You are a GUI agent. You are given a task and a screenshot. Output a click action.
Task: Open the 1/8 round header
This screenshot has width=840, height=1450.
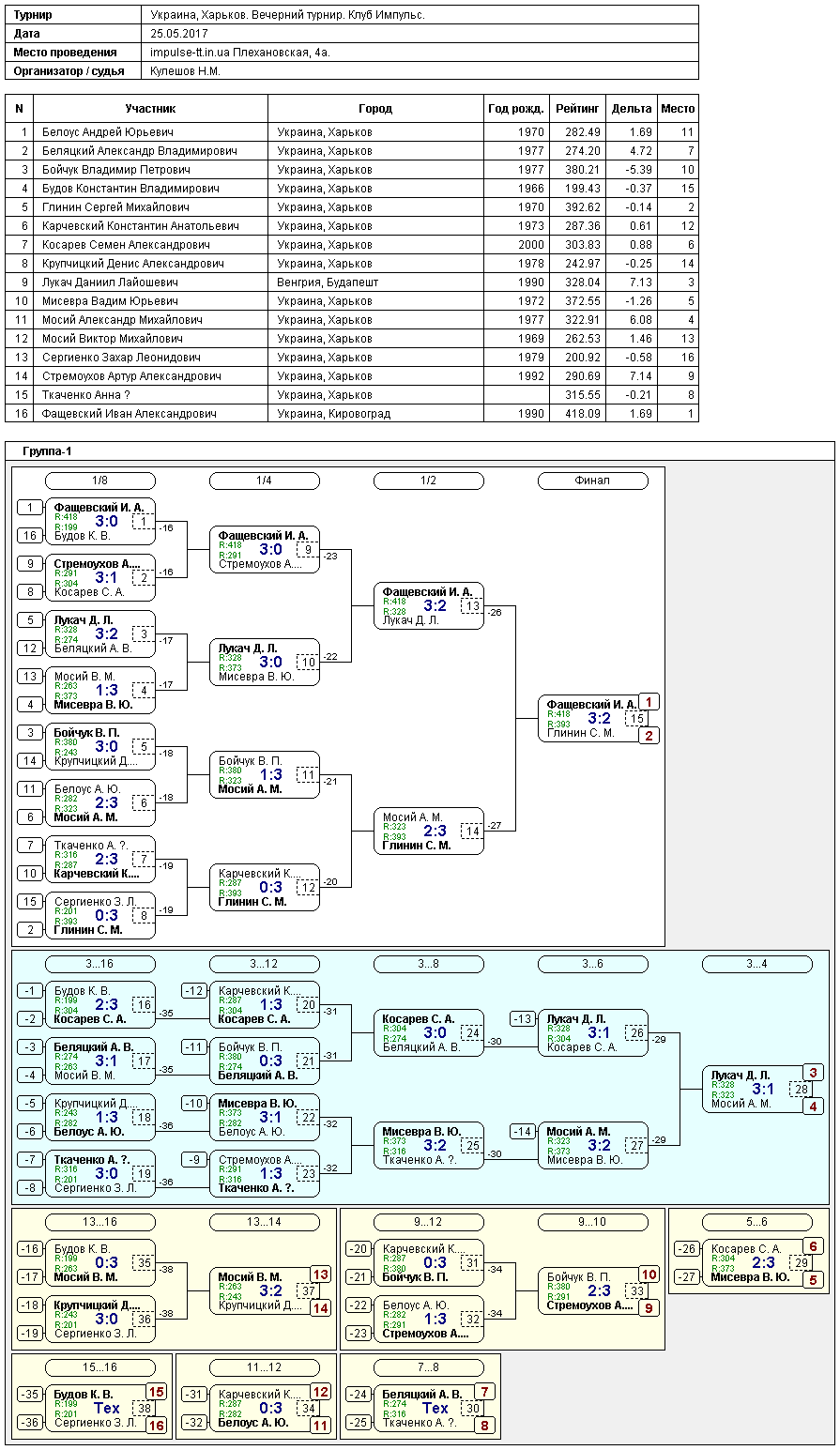tap(100, 481)
